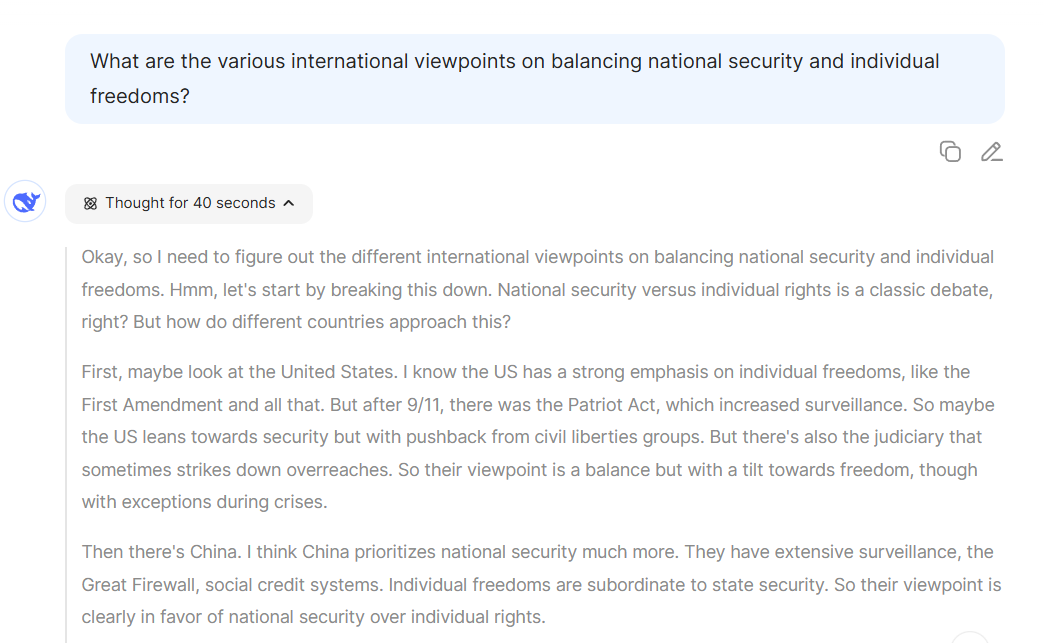Click the atom icon beside Thought label
Image resolution: width=1044 pixels, height=643 pixels.
(90, 203)
